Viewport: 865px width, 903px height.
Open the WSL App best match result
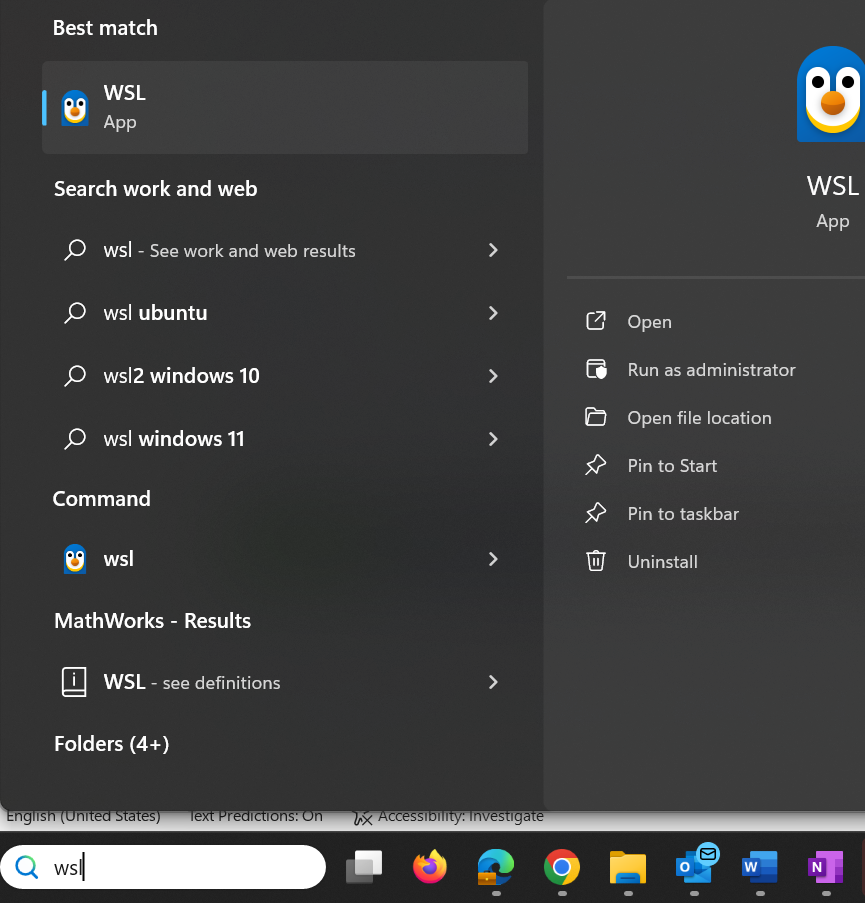(285, 107)
